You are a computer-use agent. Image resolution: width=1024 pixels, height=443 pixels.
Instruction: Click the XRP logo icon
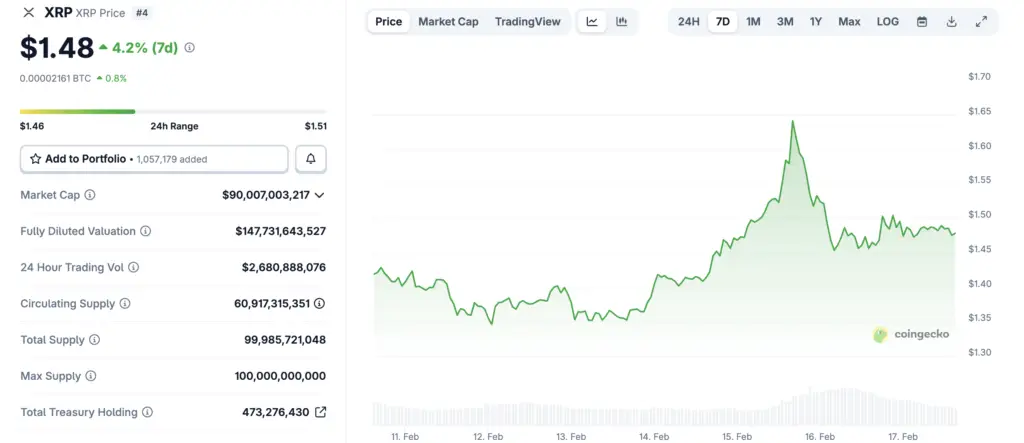pos(28,13)
